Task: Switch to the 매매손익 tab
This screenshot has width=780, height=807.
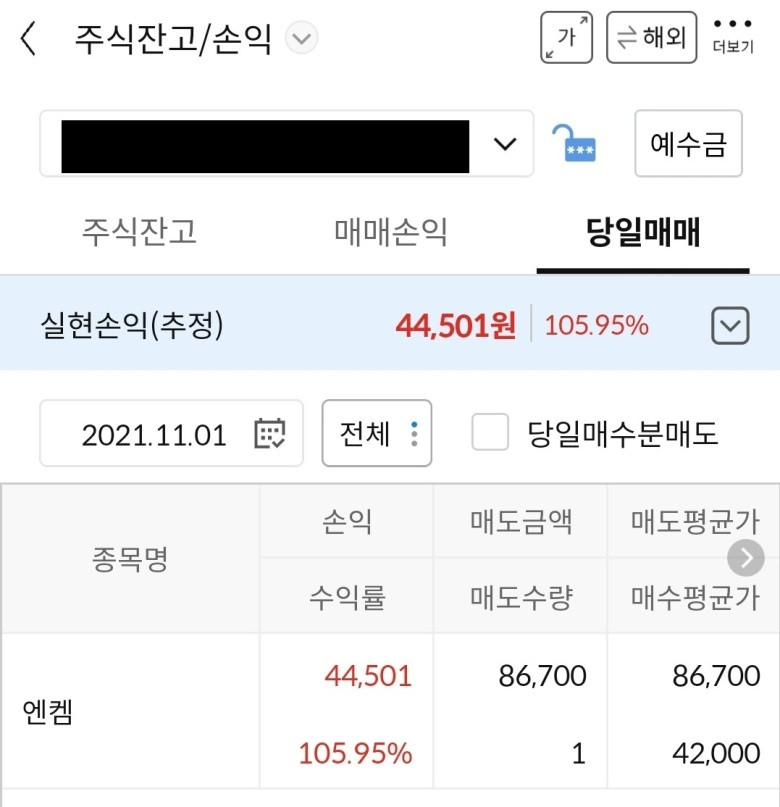Action: pyautogui.click(x=391, y=232)
